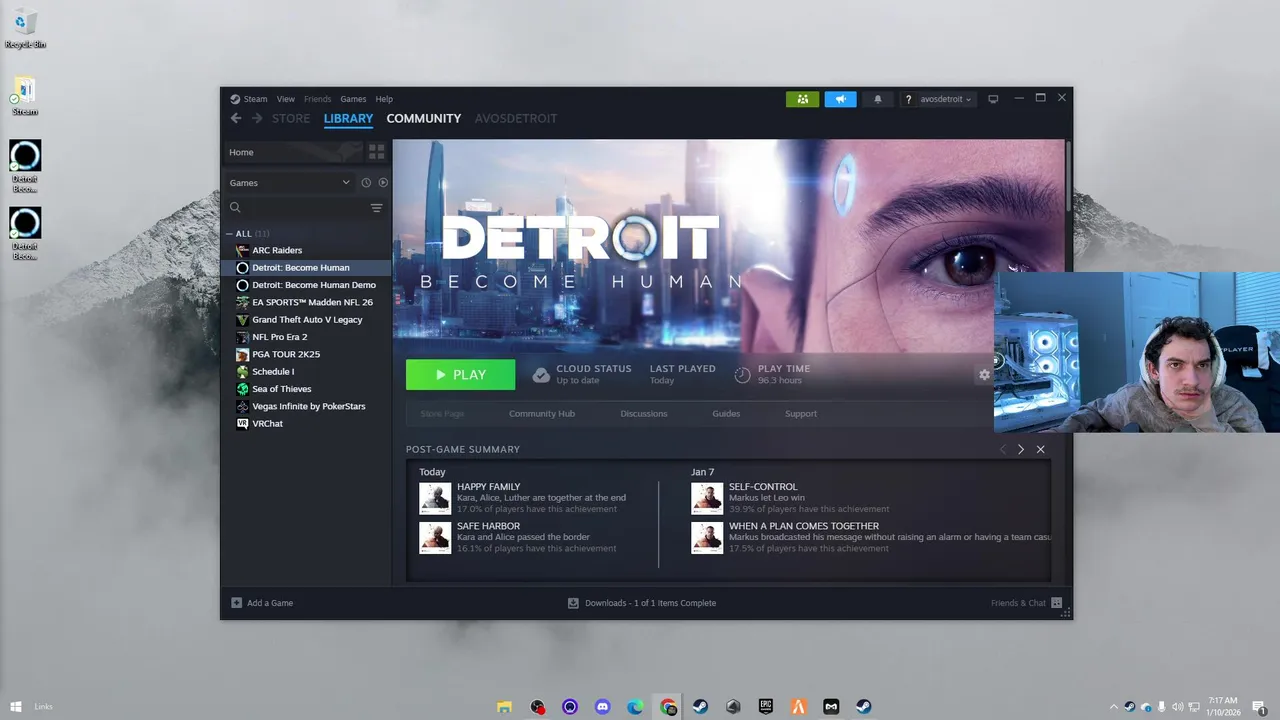
Task: Open the Guides link
Action: pyautogui.click(x=726, y=414)
